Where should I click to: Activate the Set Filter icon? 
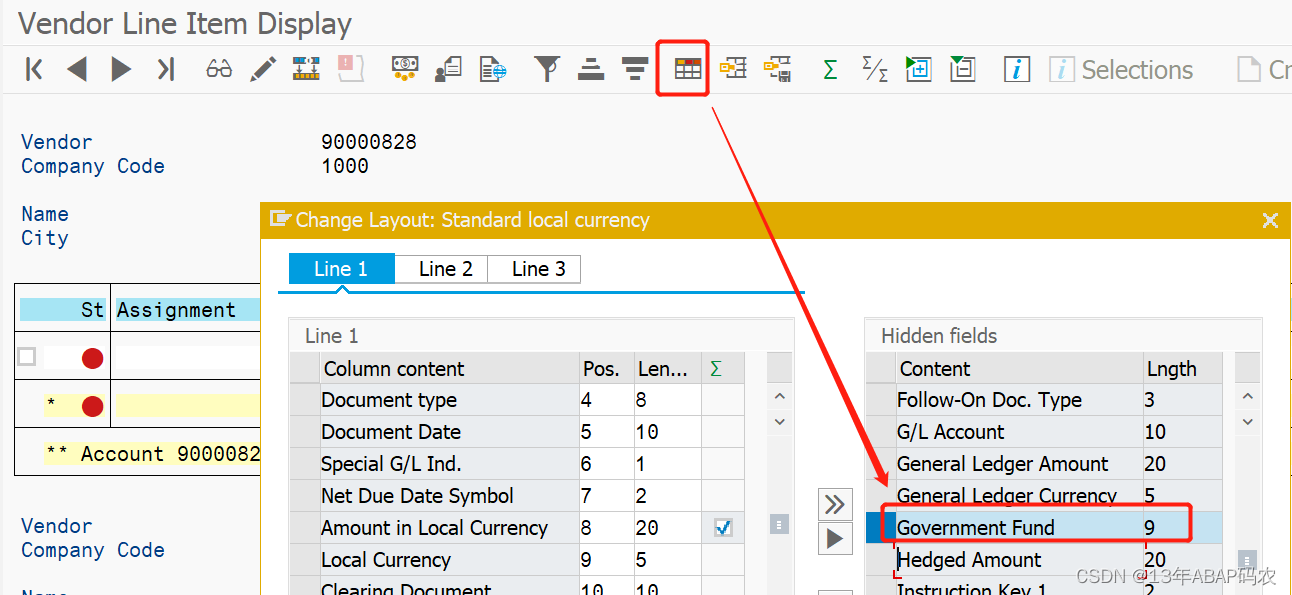tap(546, 67)
